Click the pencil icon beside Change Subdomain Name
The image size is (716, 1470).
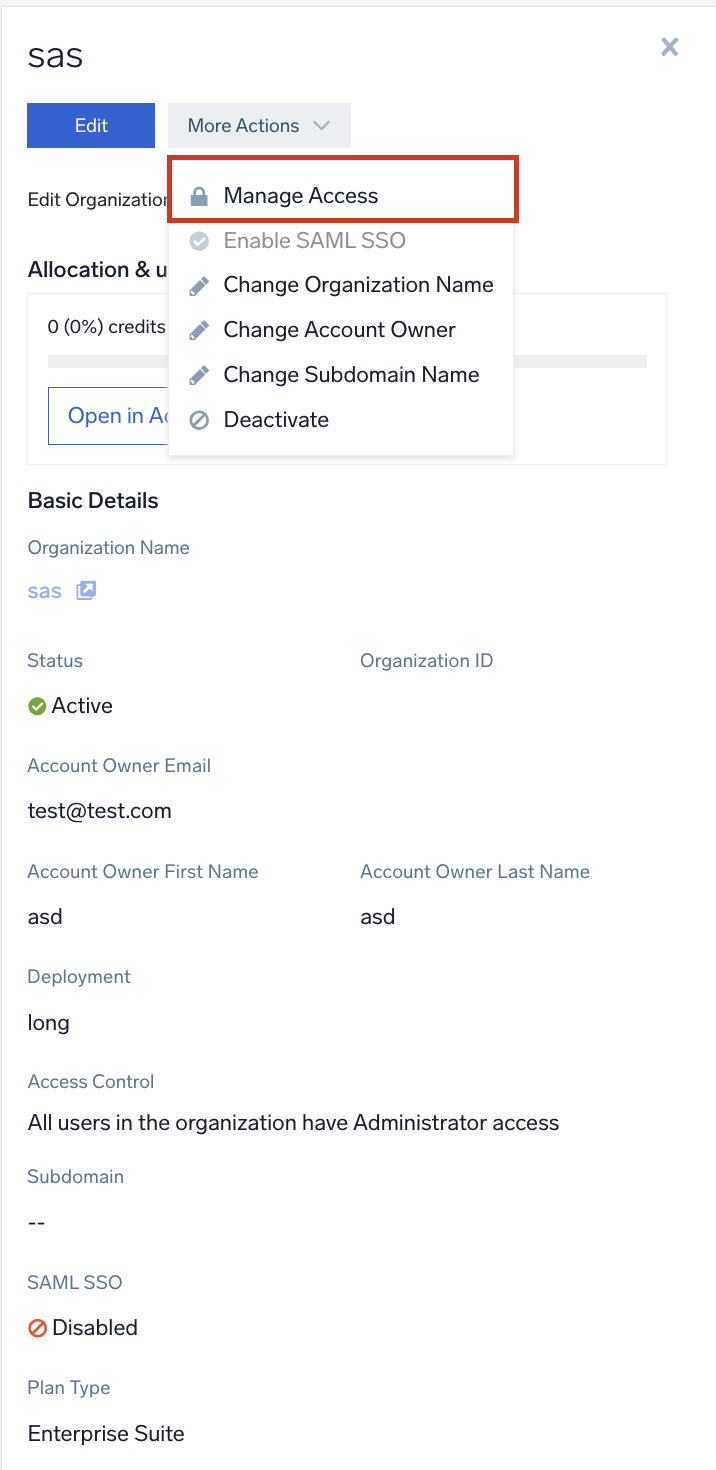[197, 375]
